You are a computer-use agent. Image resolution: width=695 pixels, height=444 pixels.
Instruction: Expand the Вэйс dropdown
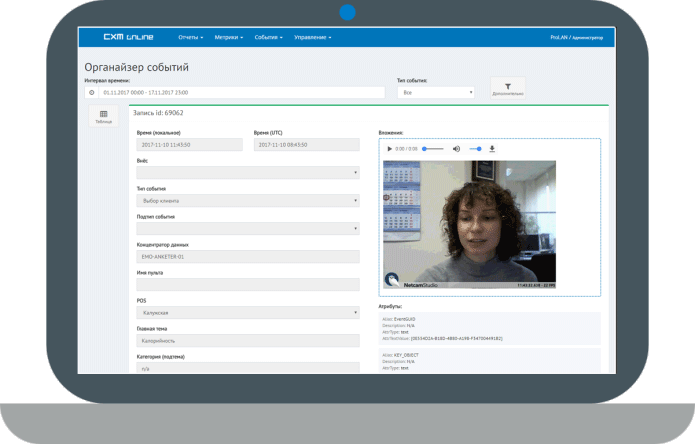247,172
